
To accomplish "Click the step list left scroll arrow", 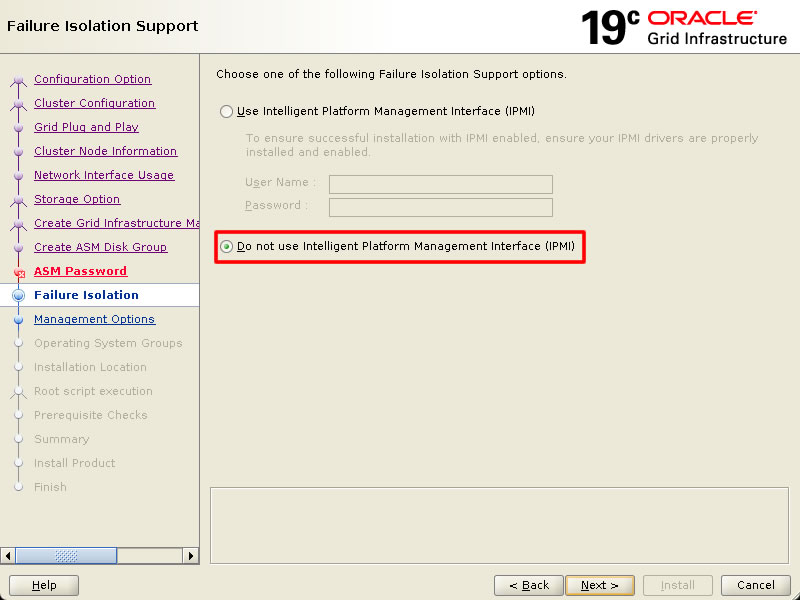I will point(8,556).
